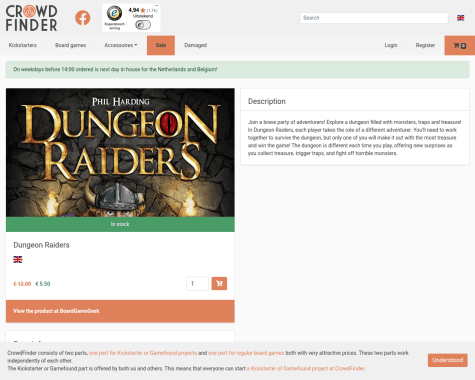Screen dimensions: 475x380
Task: Click the old price €12.00
Action: coord(22,284)
